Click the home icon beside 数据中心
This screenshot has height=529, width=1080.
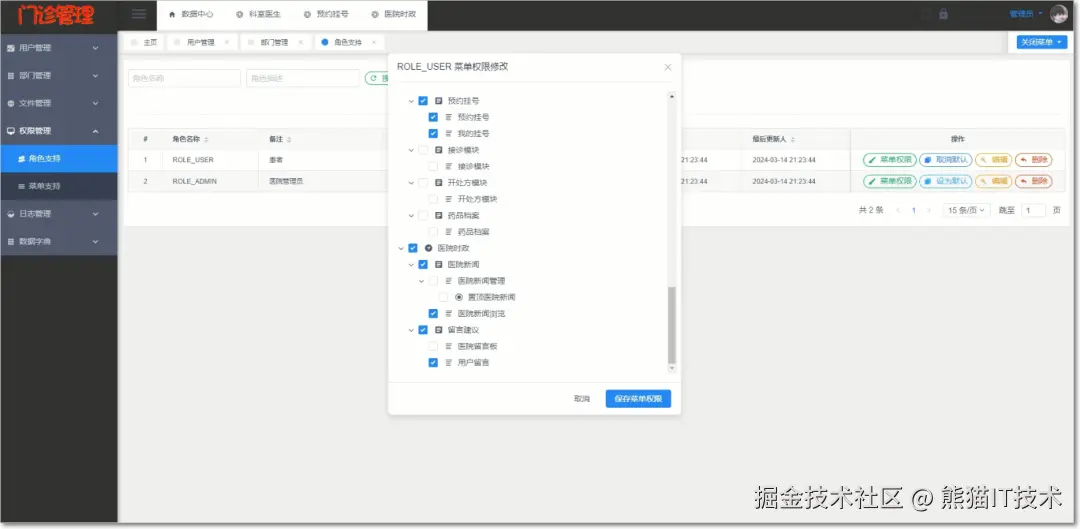pyautogui.click(x=172, y=14)
